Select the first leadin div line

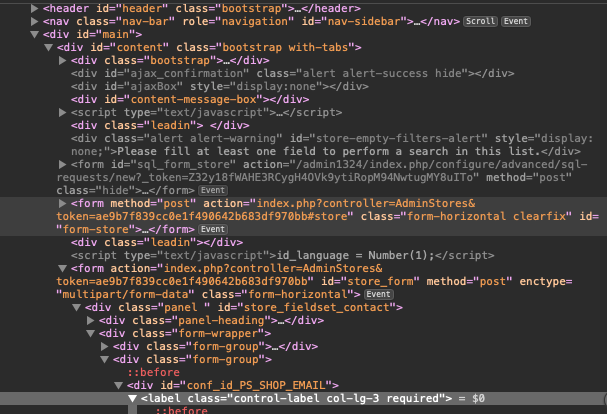[160, 125]
